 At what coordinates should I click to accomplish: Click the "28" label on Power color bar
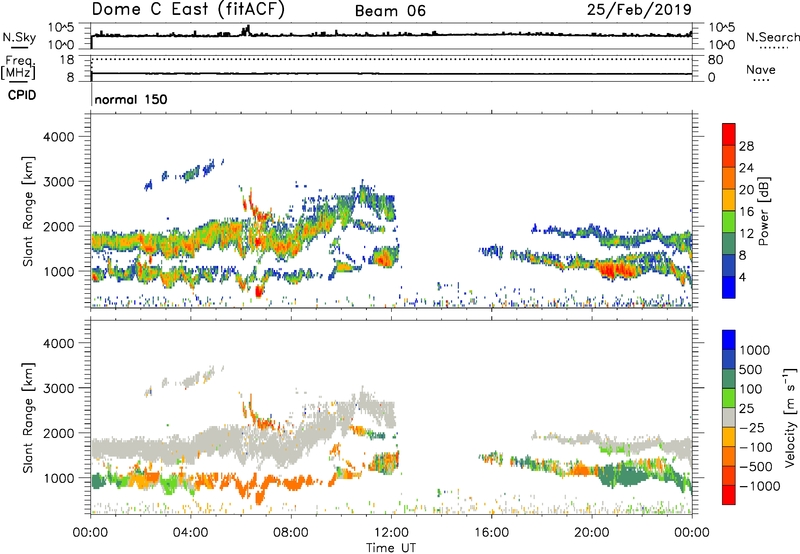746,146
